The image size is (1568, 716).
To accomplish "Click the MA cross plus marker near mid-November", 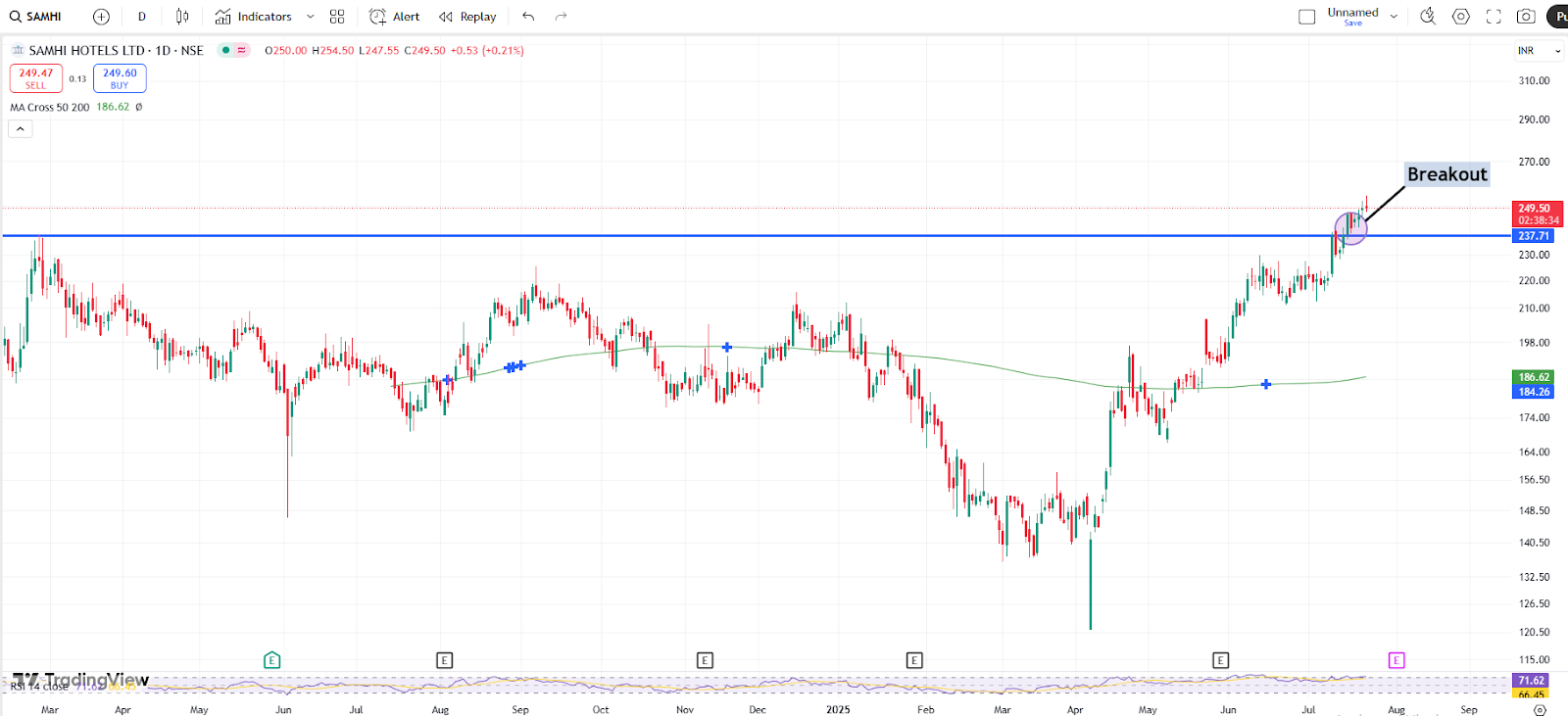I will (x=727, y=347).
